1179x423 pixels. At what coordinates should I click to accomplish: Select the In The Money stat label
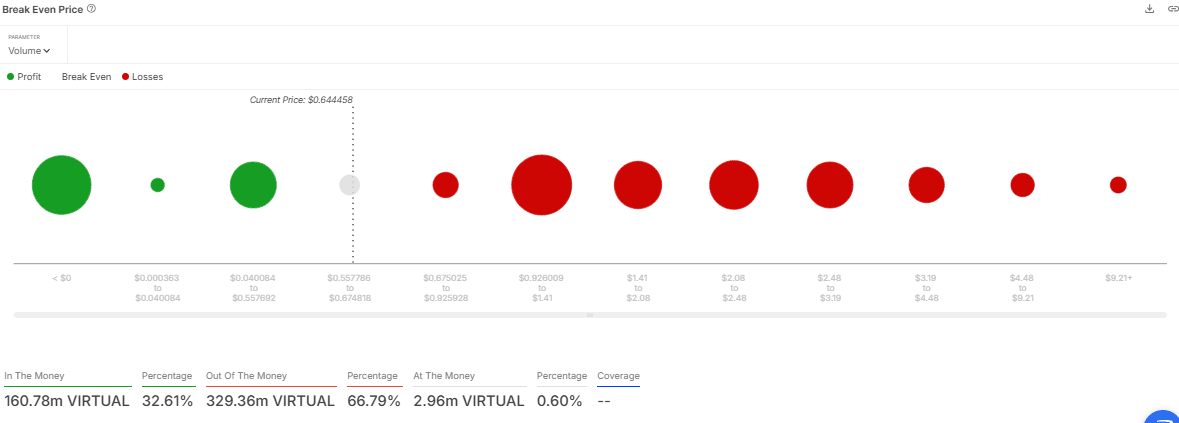[34, 376]
